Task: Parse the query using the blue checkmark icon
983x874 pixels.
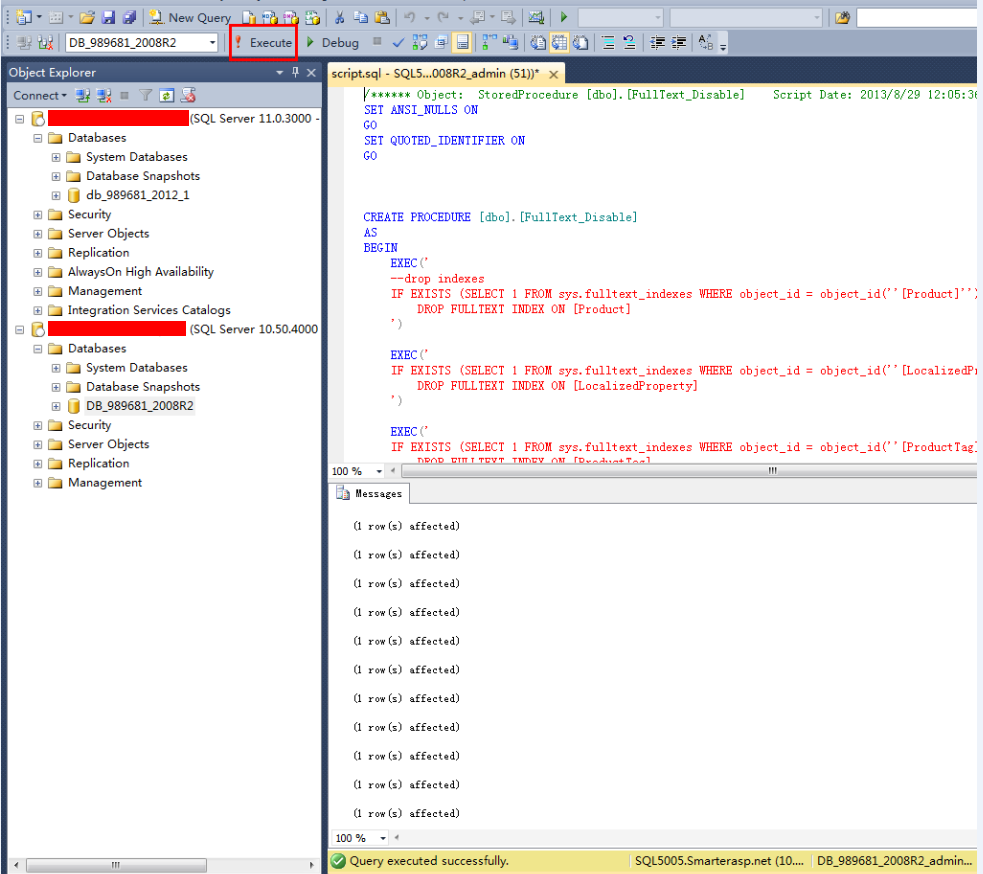Action: click(x=397, y=42)
